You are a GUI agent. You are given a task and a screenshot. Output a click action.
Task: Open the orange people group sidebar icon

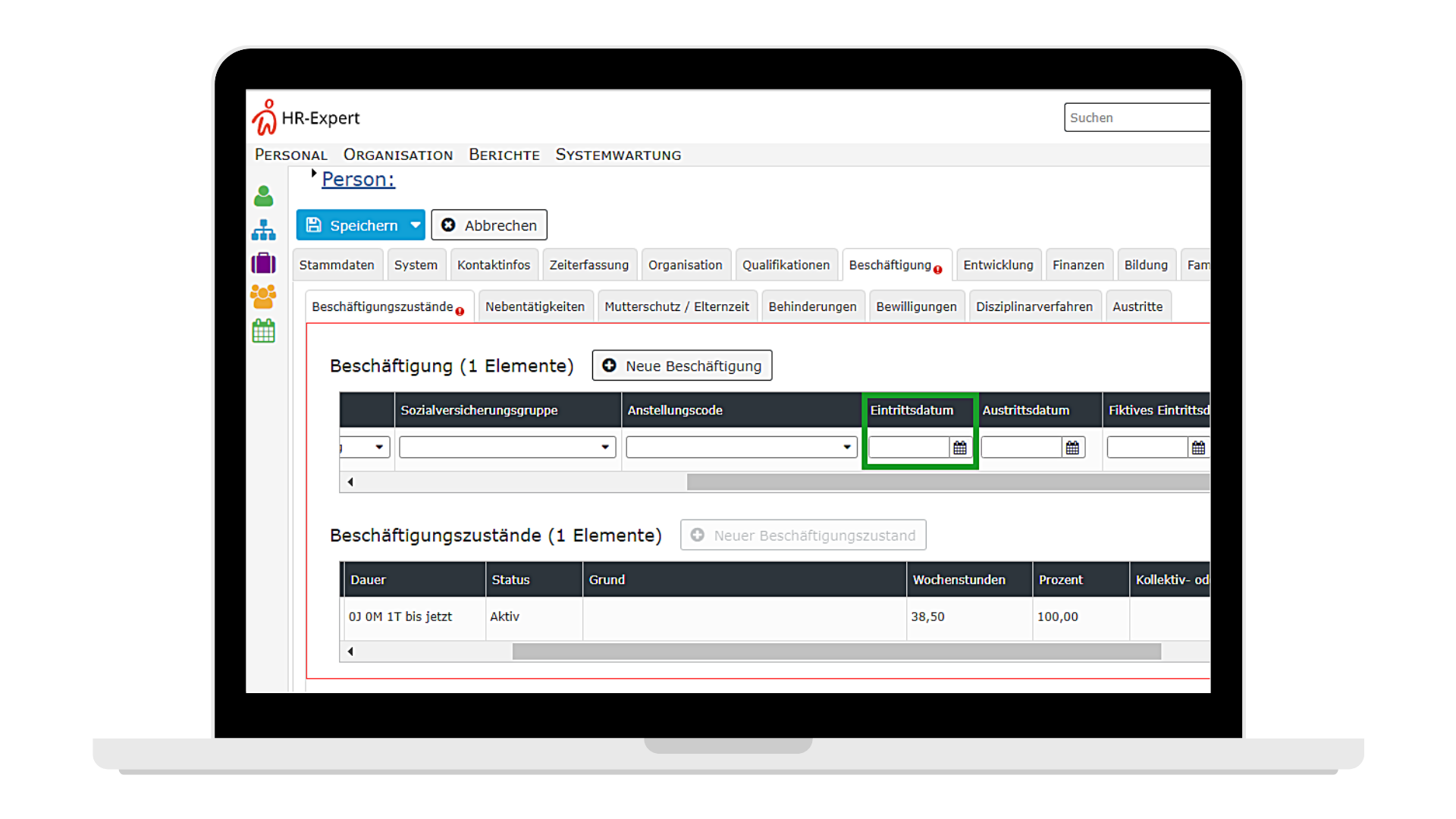[x=264, y=297]
